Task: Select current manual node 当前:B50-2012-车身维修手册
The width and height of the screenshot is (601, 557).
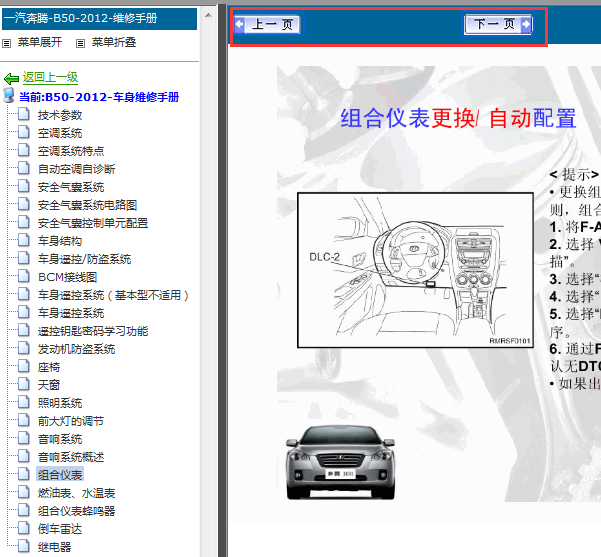Action: pyautogui.click(x=99, y=97)
